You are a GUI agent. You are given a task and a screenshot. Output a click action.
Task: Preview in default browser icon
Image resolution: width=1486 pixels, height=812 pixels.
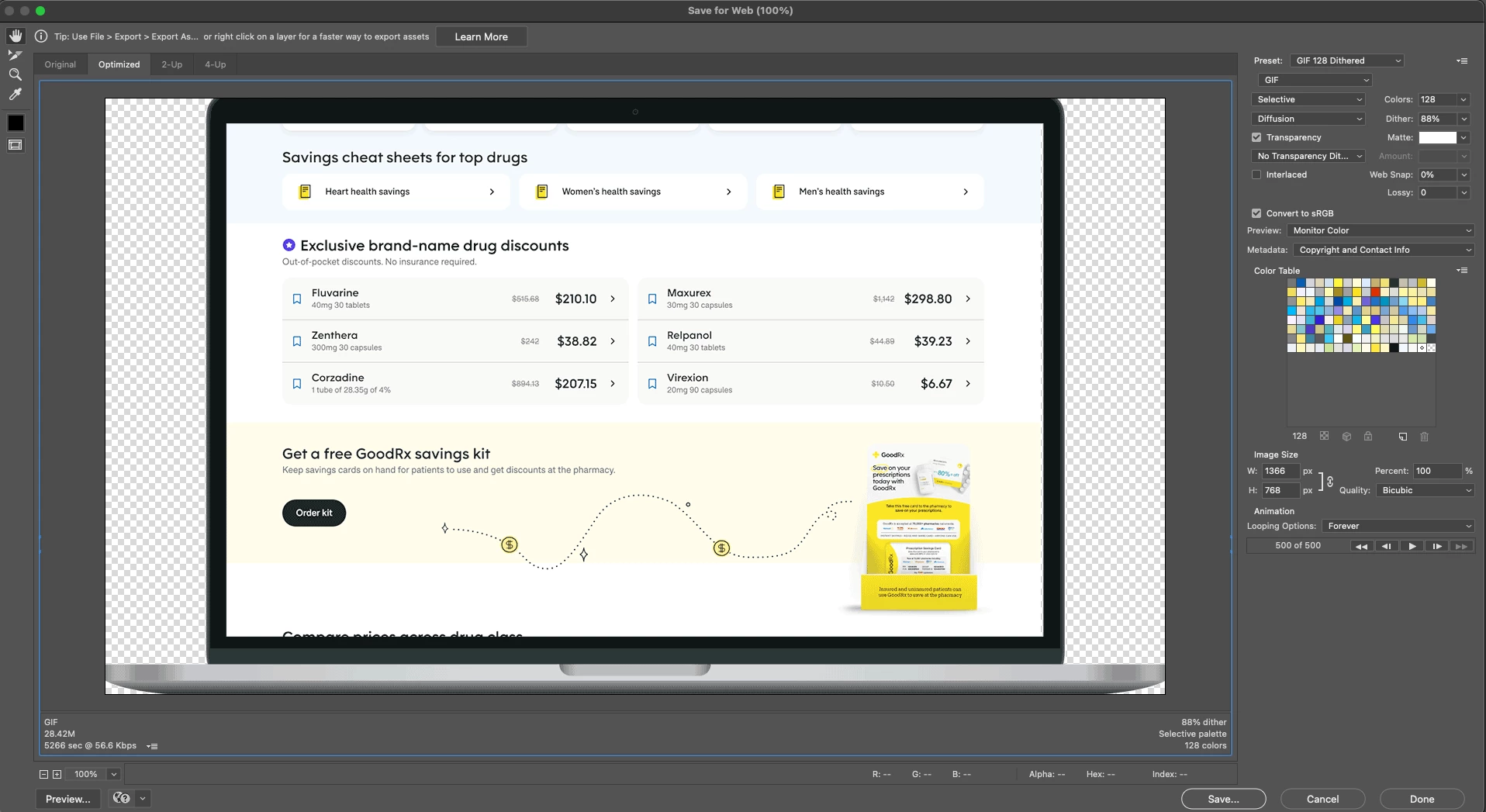[x=121, y=798]
